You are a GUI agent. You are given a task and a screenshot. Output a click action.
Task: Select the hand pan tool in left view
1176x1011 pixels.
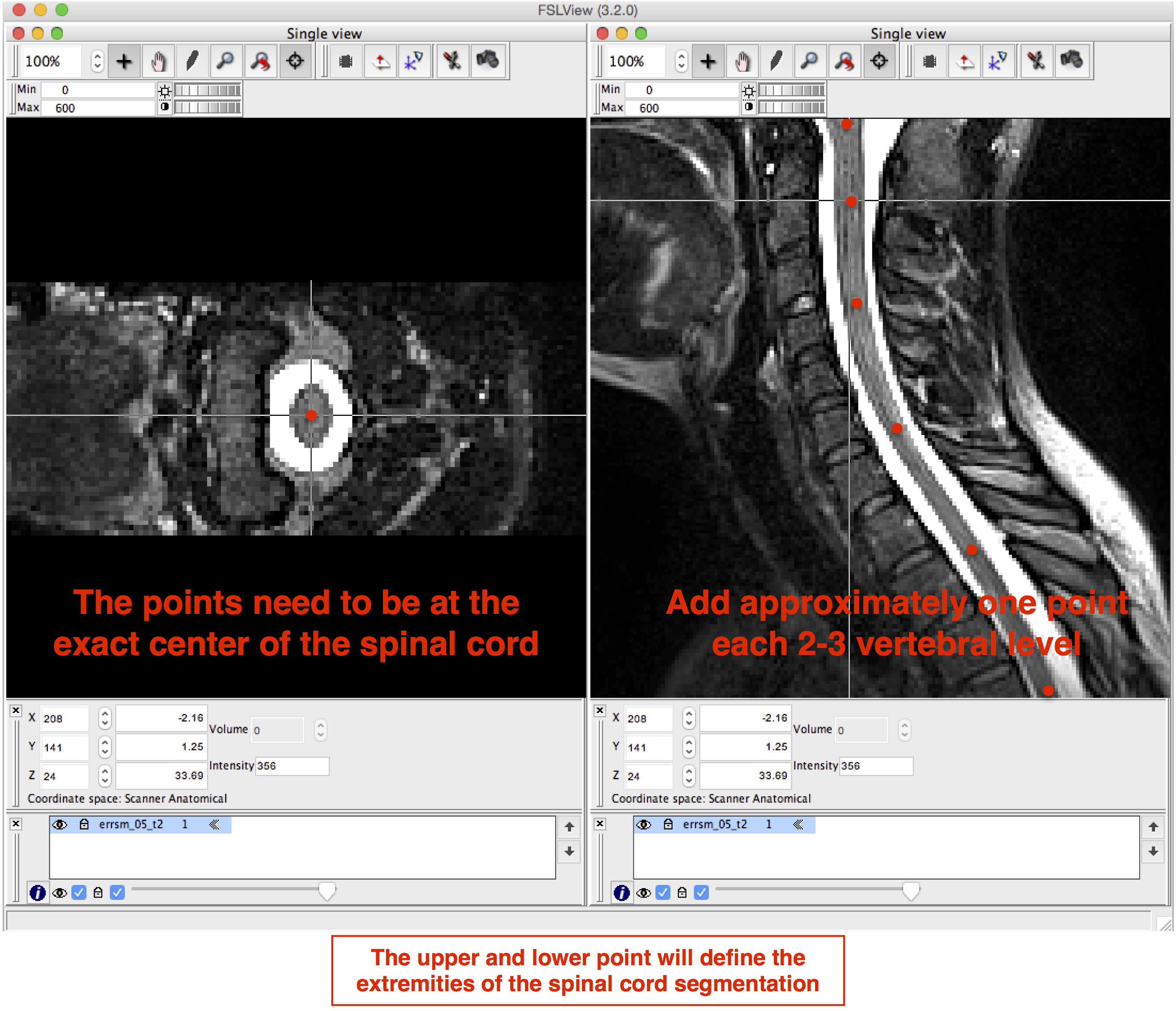158,60
